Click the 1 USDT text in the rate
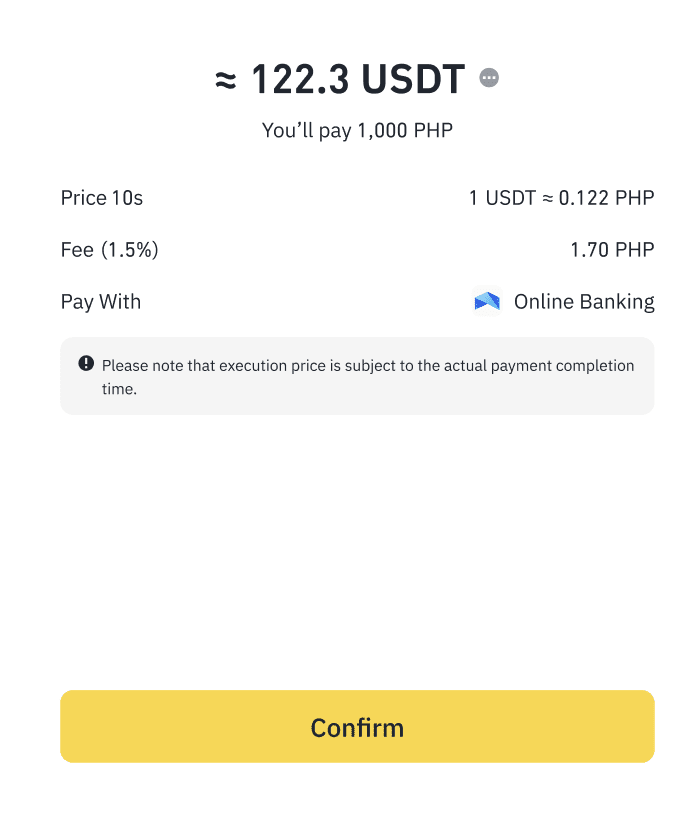 click(503, 198)
